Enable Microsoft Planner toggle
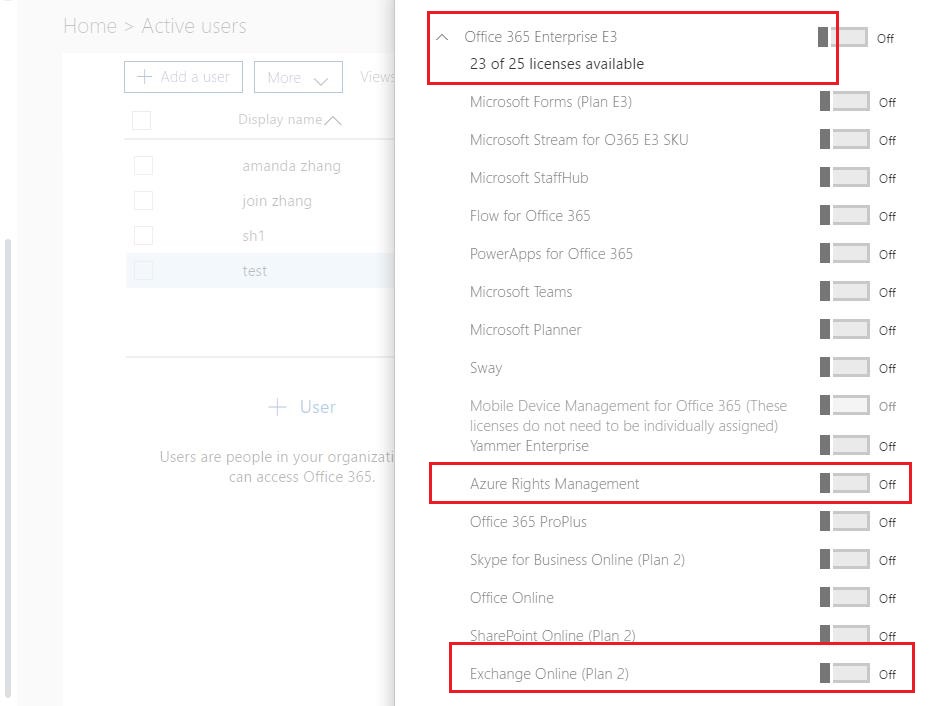 click(845, 329)
